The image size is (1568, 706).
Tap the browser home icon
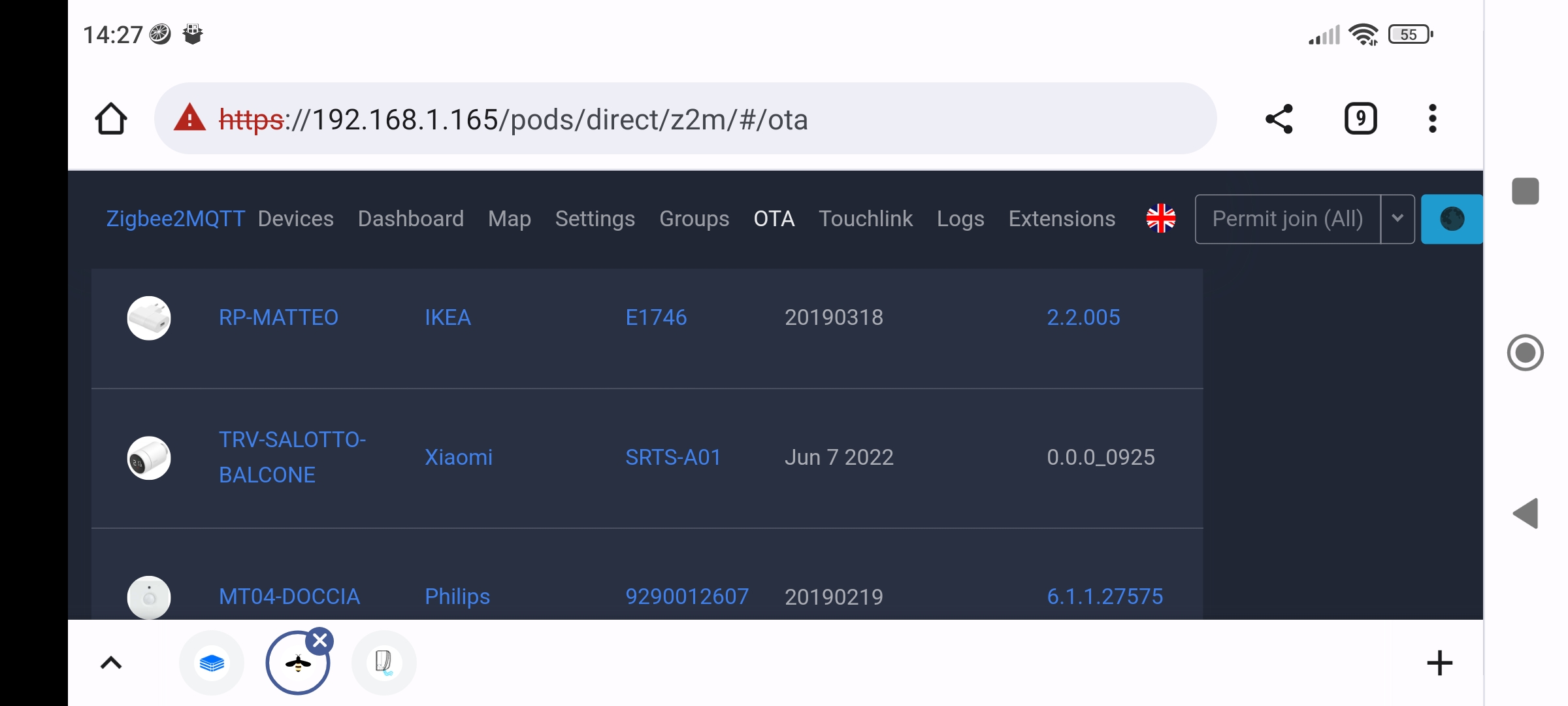[110, 119]
